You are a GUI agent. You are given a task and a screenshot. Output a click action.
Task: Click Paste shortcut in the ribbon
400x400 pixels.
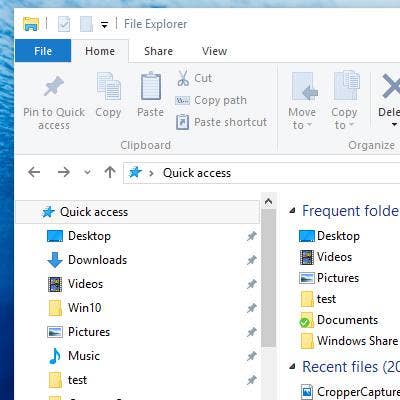(x=221, y=122)
